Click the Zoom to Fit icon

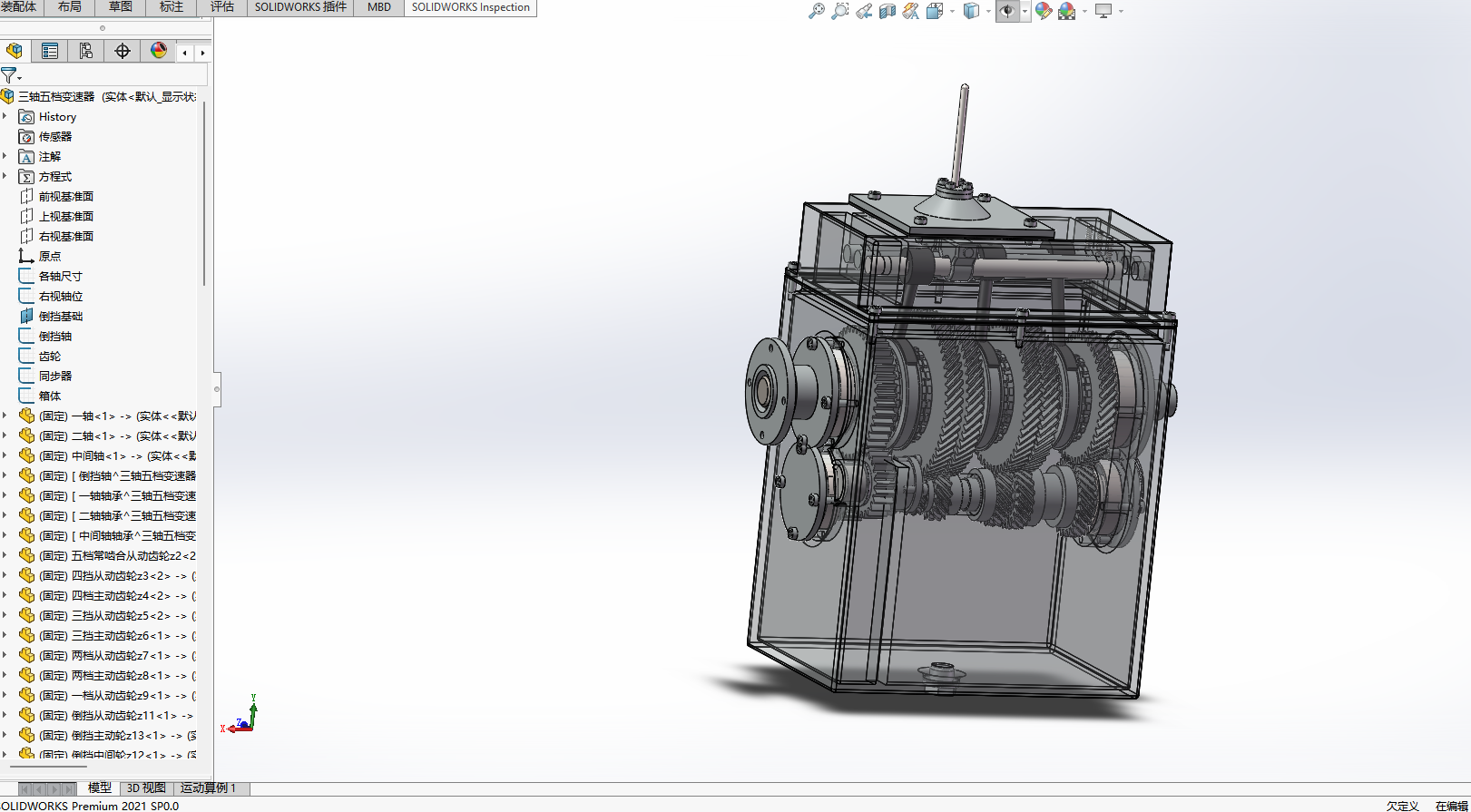point(817,11)
